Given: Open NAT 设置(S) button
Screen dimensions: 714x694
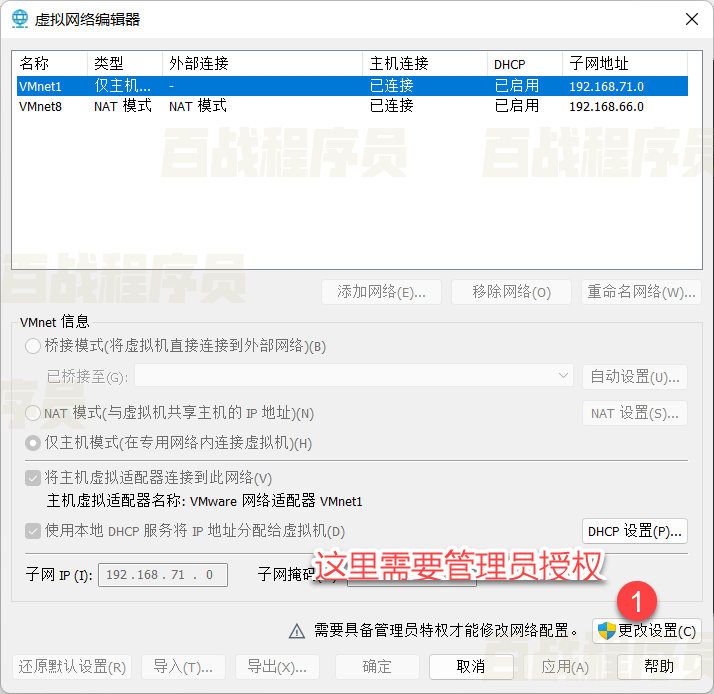Looking at the screenshot, I should click(635, 413).
